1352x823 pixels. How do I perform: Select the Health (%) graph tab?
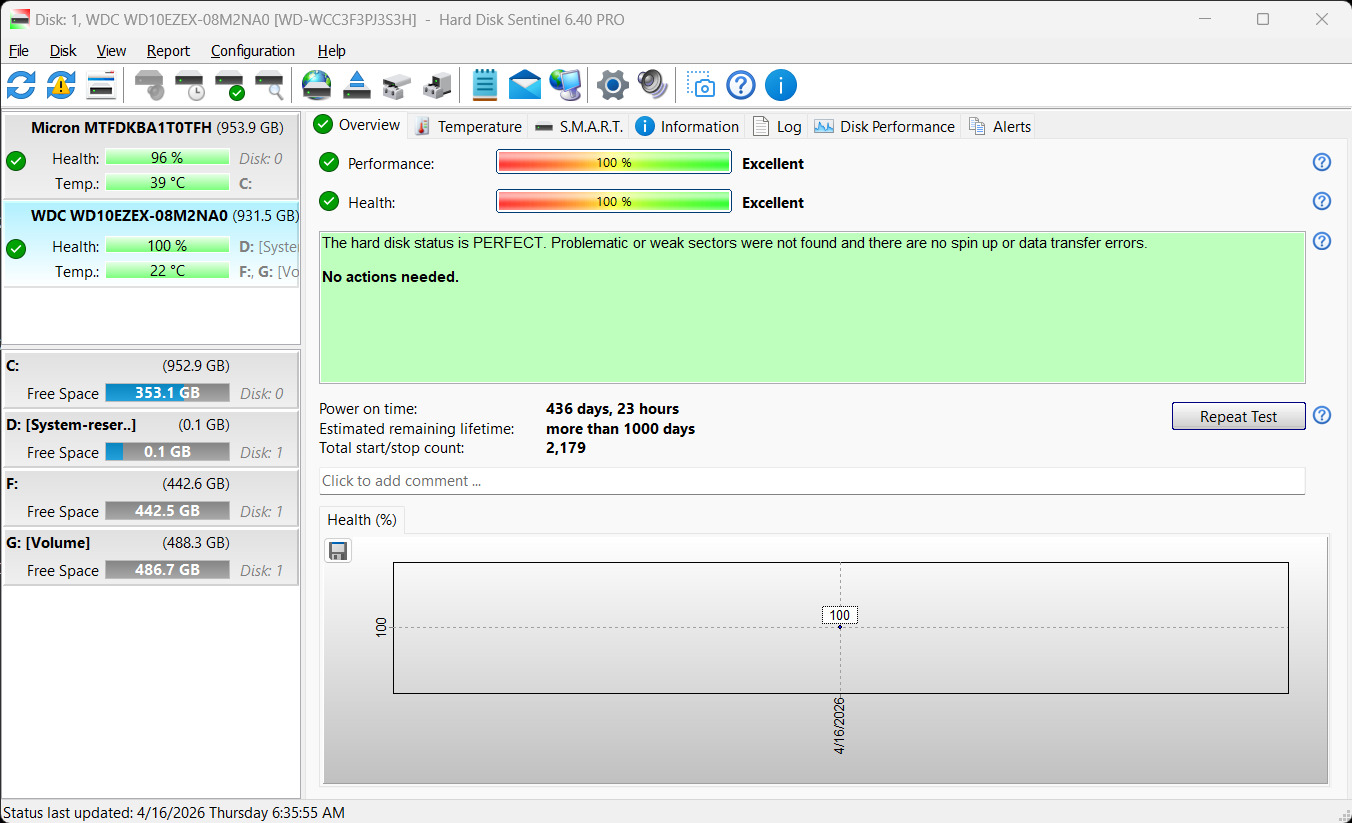click(362, 520)
